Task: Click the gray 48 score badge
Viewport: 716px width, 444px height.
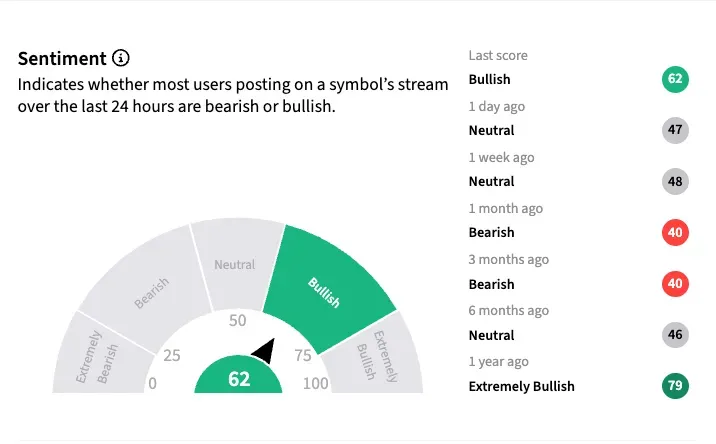Action: pyautogui.click(x=675, y=181)
